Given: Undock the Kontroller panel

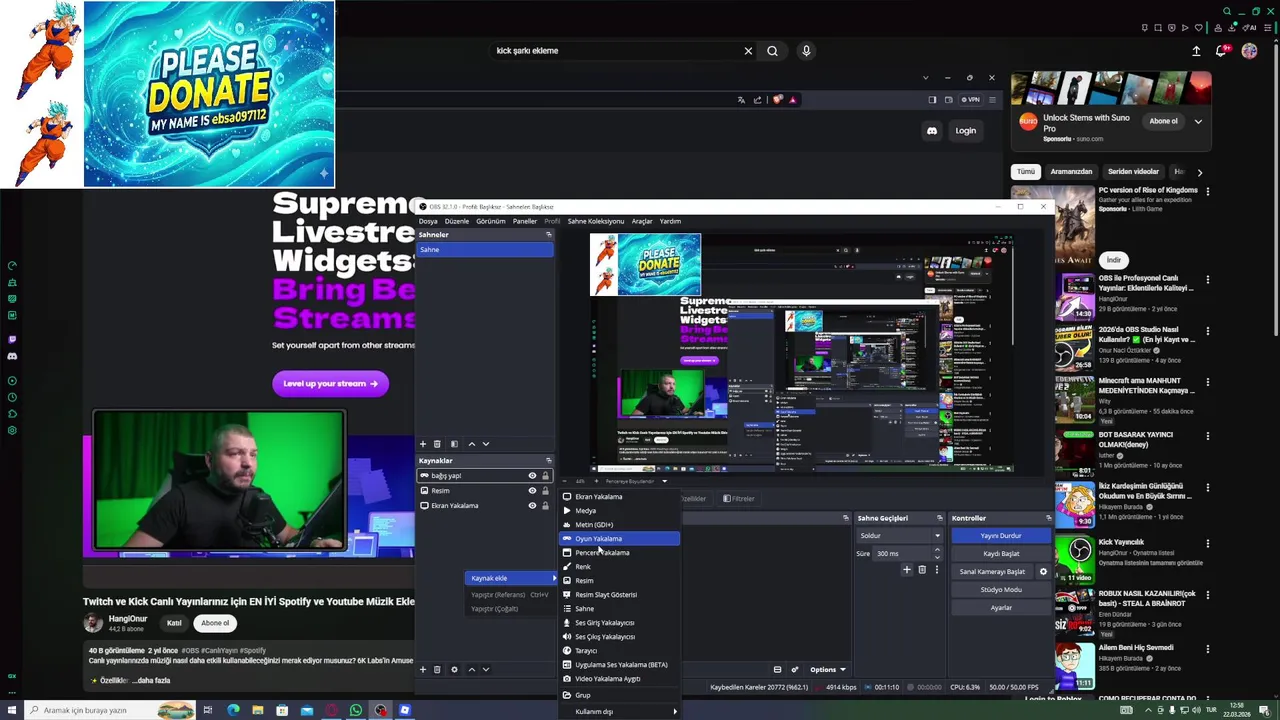Looking at the screenshot, I should coord(1048,518).
